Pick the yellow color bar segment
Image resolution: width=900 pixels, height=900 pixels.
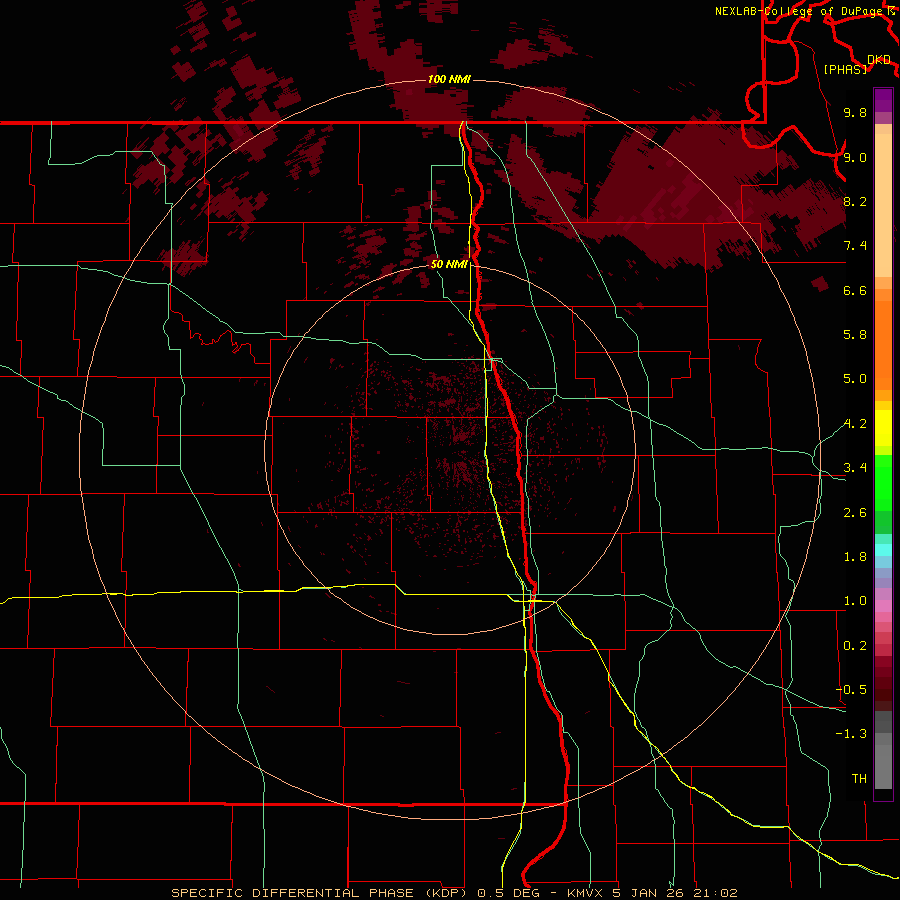[883, 428]
